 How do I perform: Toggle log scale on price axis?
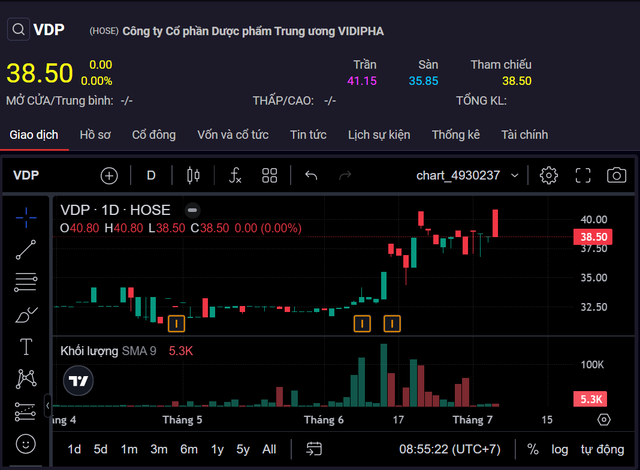(560, 449)
